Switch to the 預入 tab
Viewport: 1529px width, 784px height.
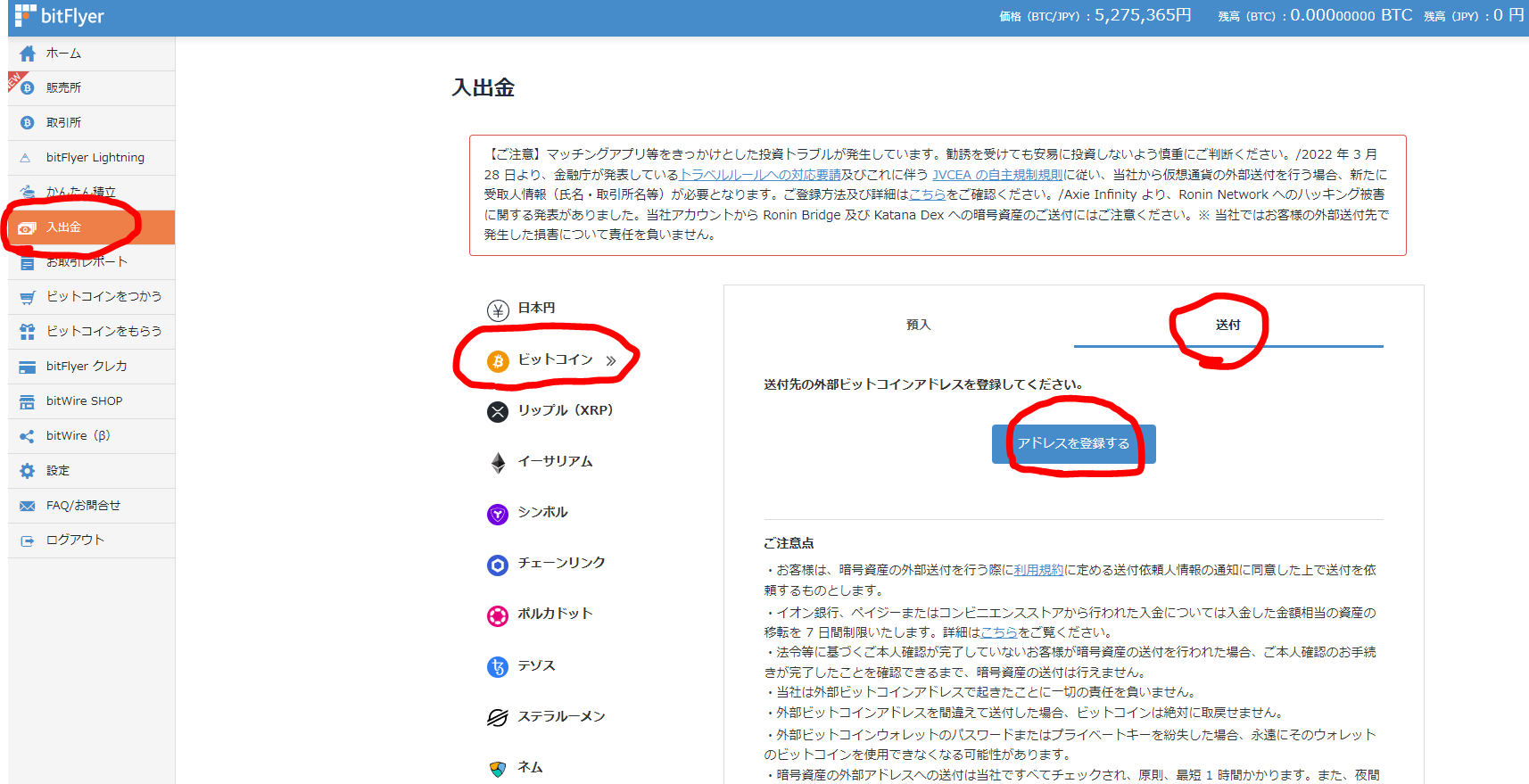coord(919,325)
